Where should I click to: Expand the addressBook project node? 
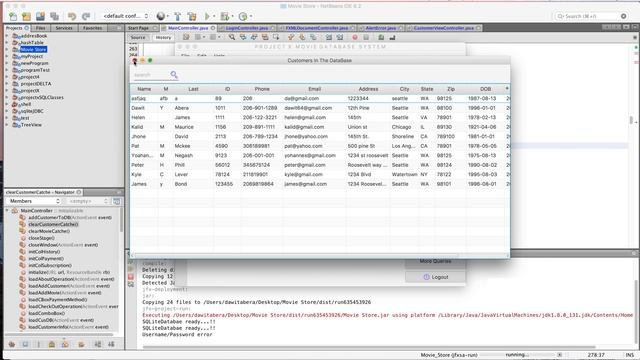(x=7, y=36)
